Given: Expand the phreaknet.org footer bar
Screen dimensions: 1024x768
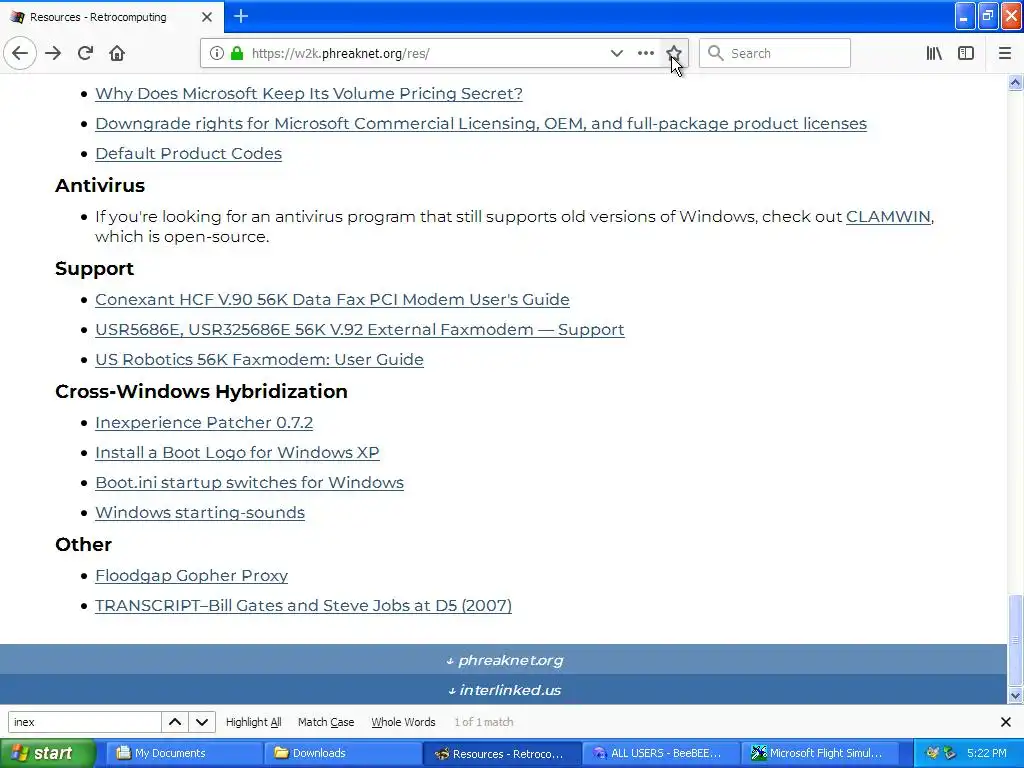Looking at the screenshot, I should click(x=504, y=660).
